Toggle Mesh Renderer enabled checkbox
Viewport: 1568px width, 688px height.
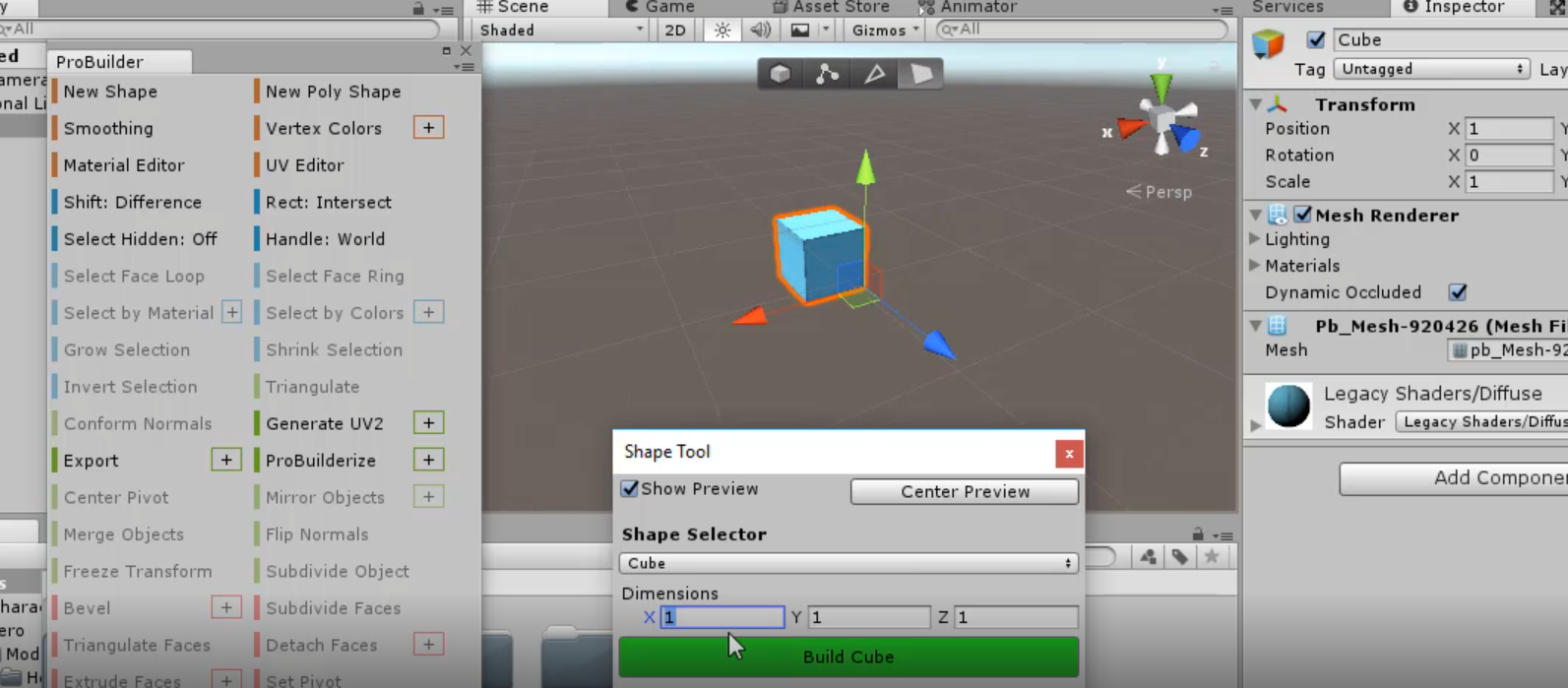click(x=1303, y=214)
